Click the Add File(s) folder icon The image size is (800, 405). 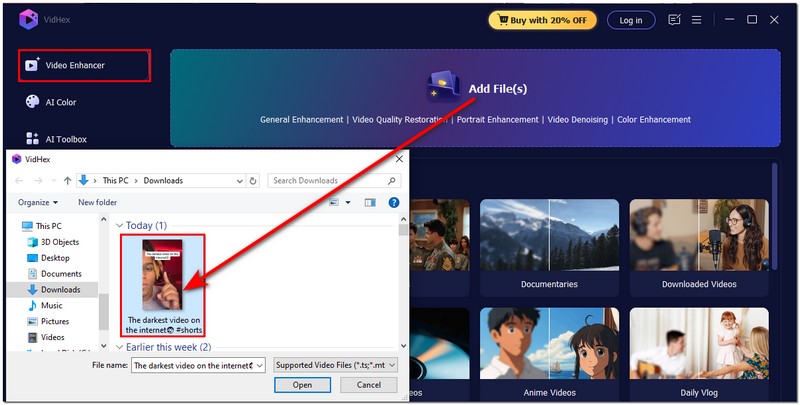click(x=443, y=87)
